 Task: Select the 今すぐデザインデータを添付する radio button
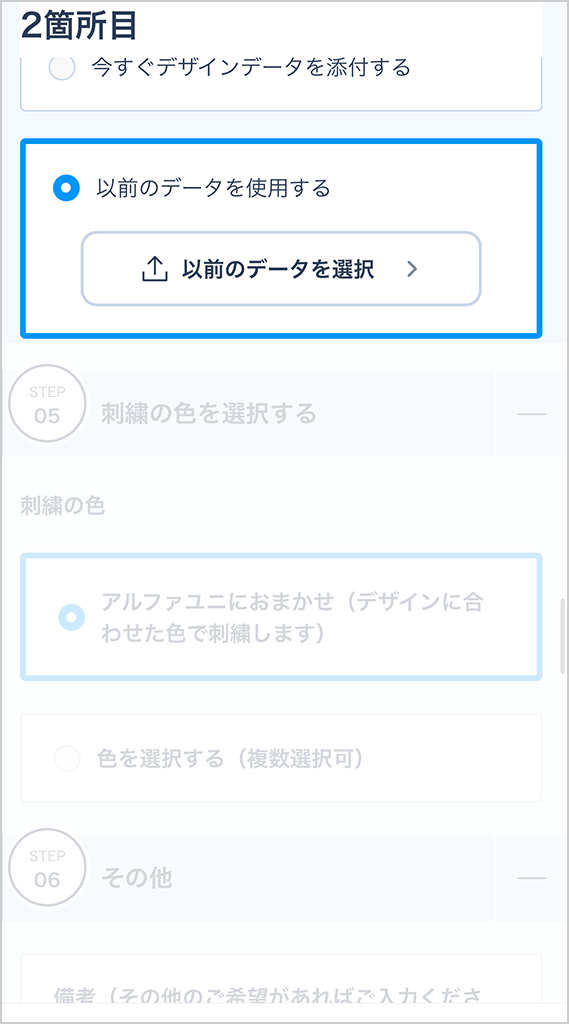(x=62, y=67)
